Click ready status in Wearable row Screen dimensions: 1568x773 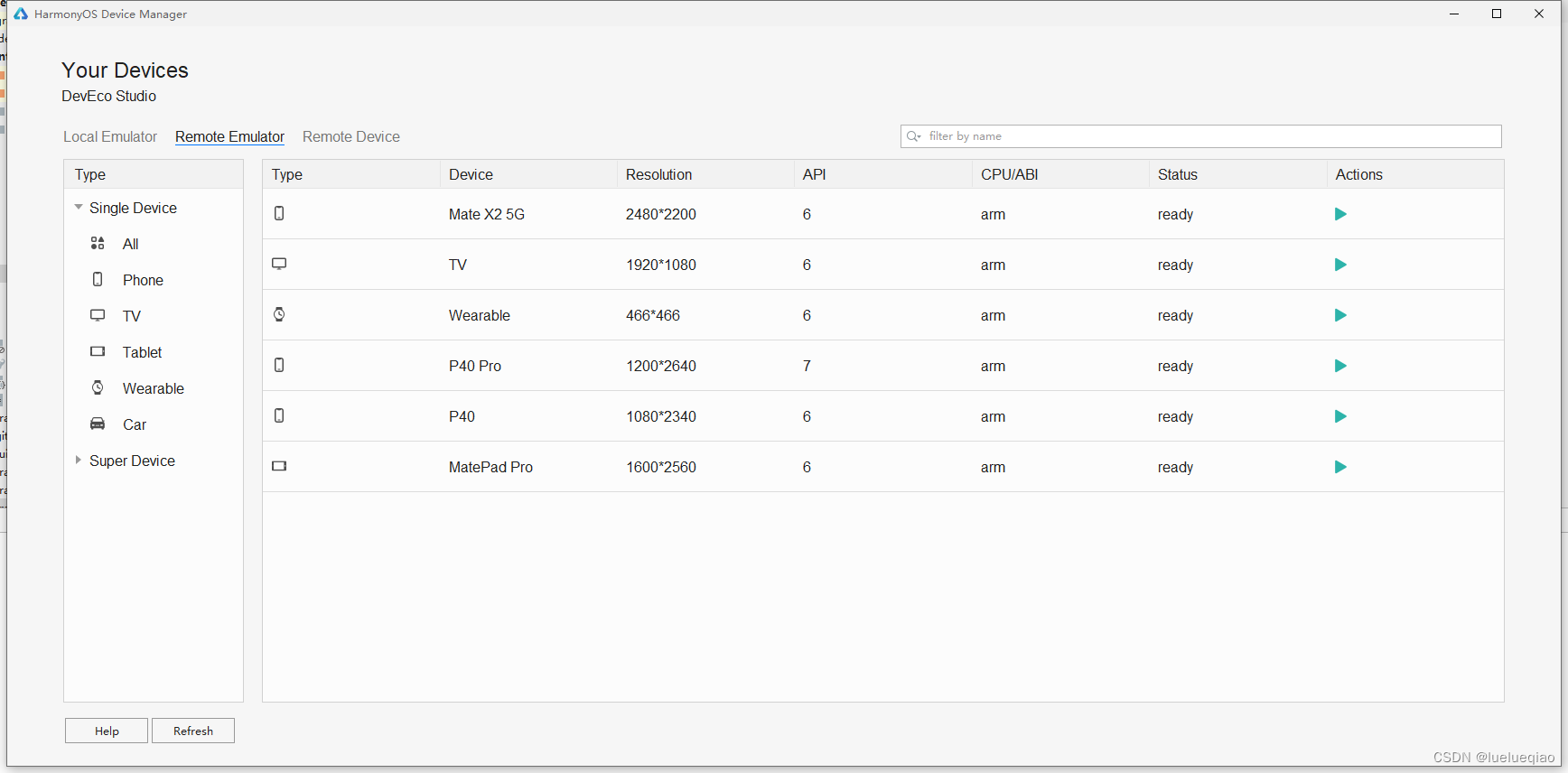(x=1176, y=315)
